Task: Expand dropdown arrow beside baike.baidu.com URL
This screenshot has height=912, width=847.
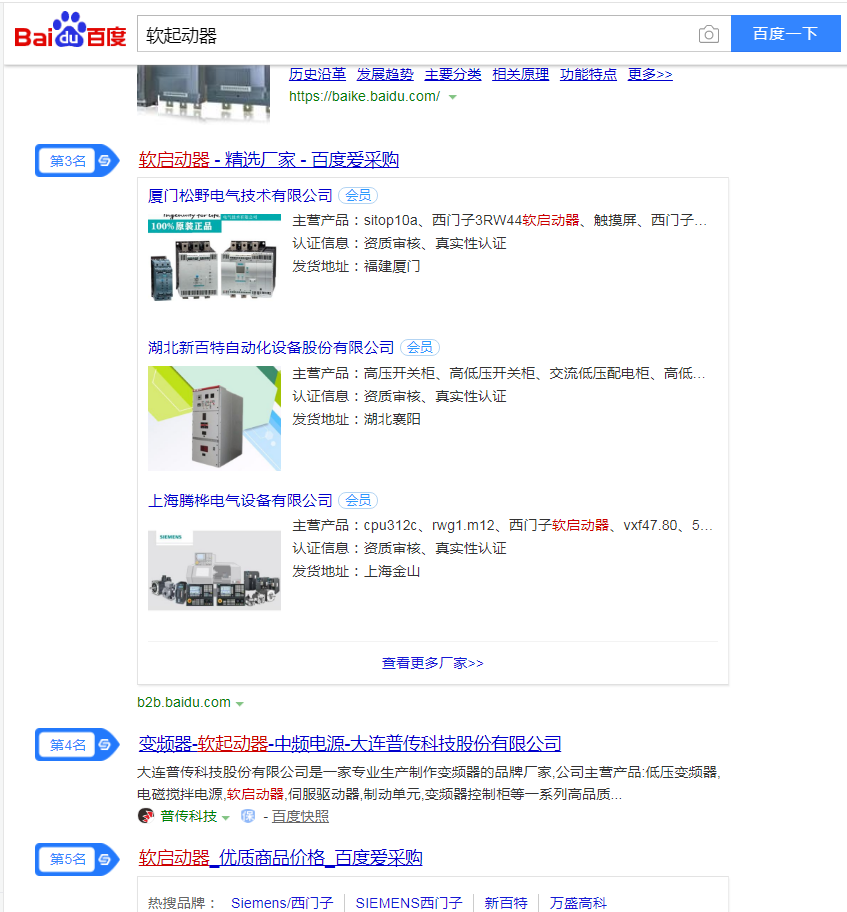Action: [453, 97]
